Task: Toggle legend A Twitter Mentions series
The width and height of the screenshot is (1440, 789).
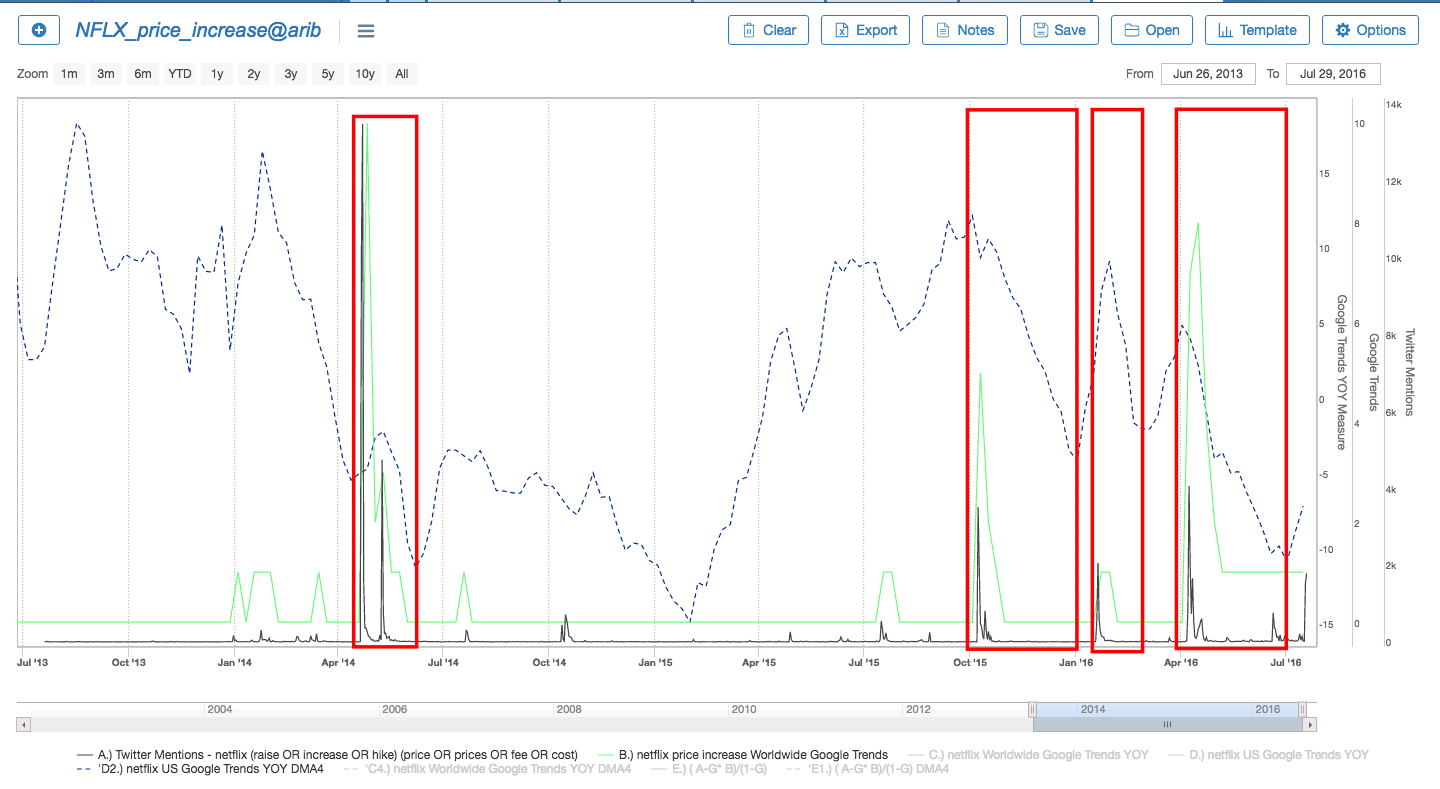Action: coord(327,755)
